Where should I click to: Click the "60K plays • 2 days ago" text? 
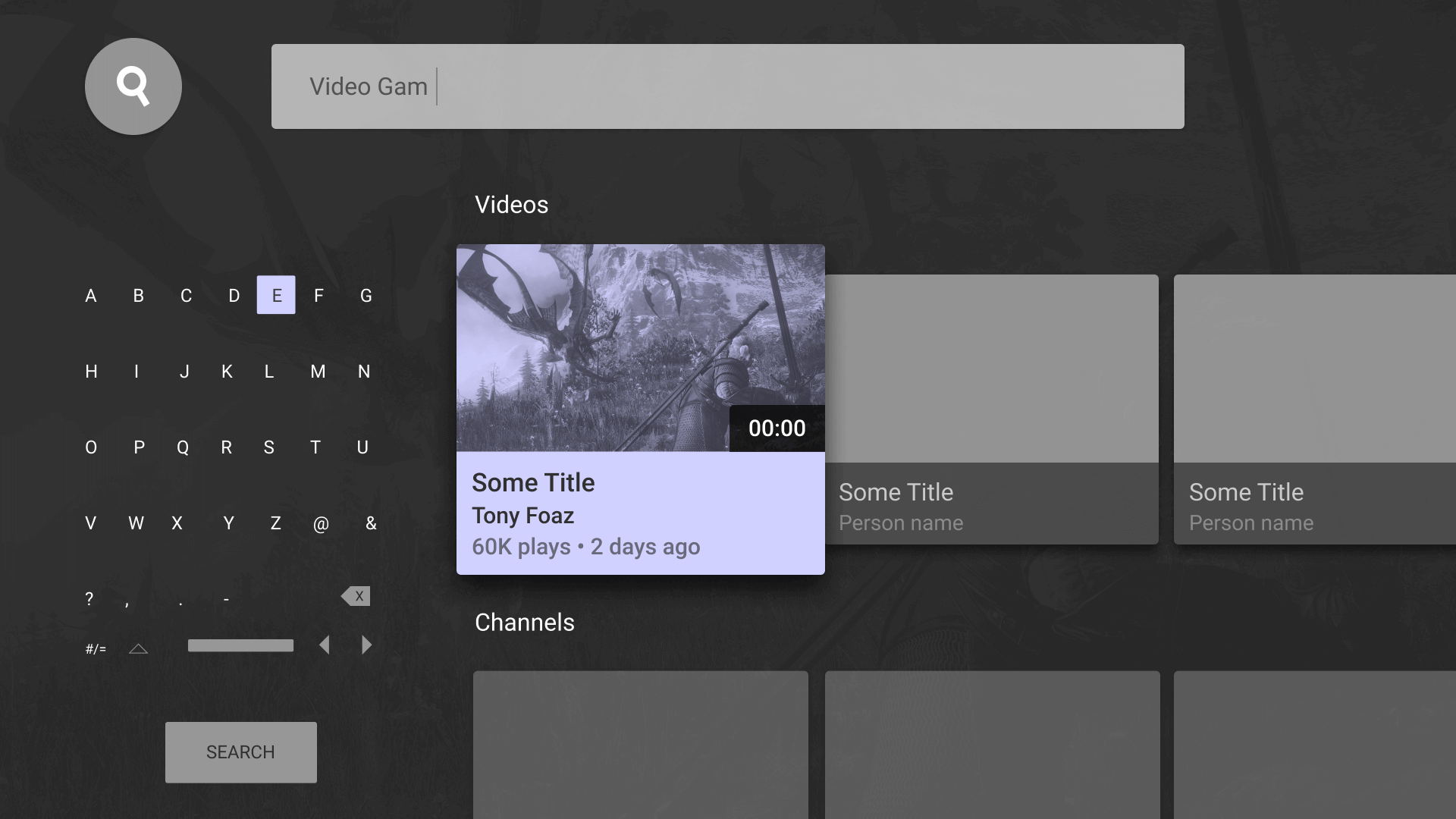pos(585,547)
